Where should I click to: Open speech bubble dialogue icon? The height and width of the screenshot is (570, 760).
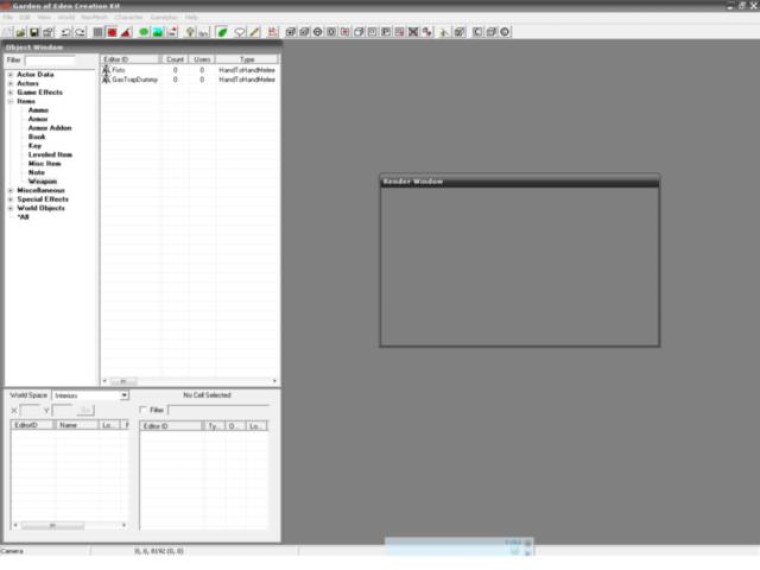pos(240,32)
